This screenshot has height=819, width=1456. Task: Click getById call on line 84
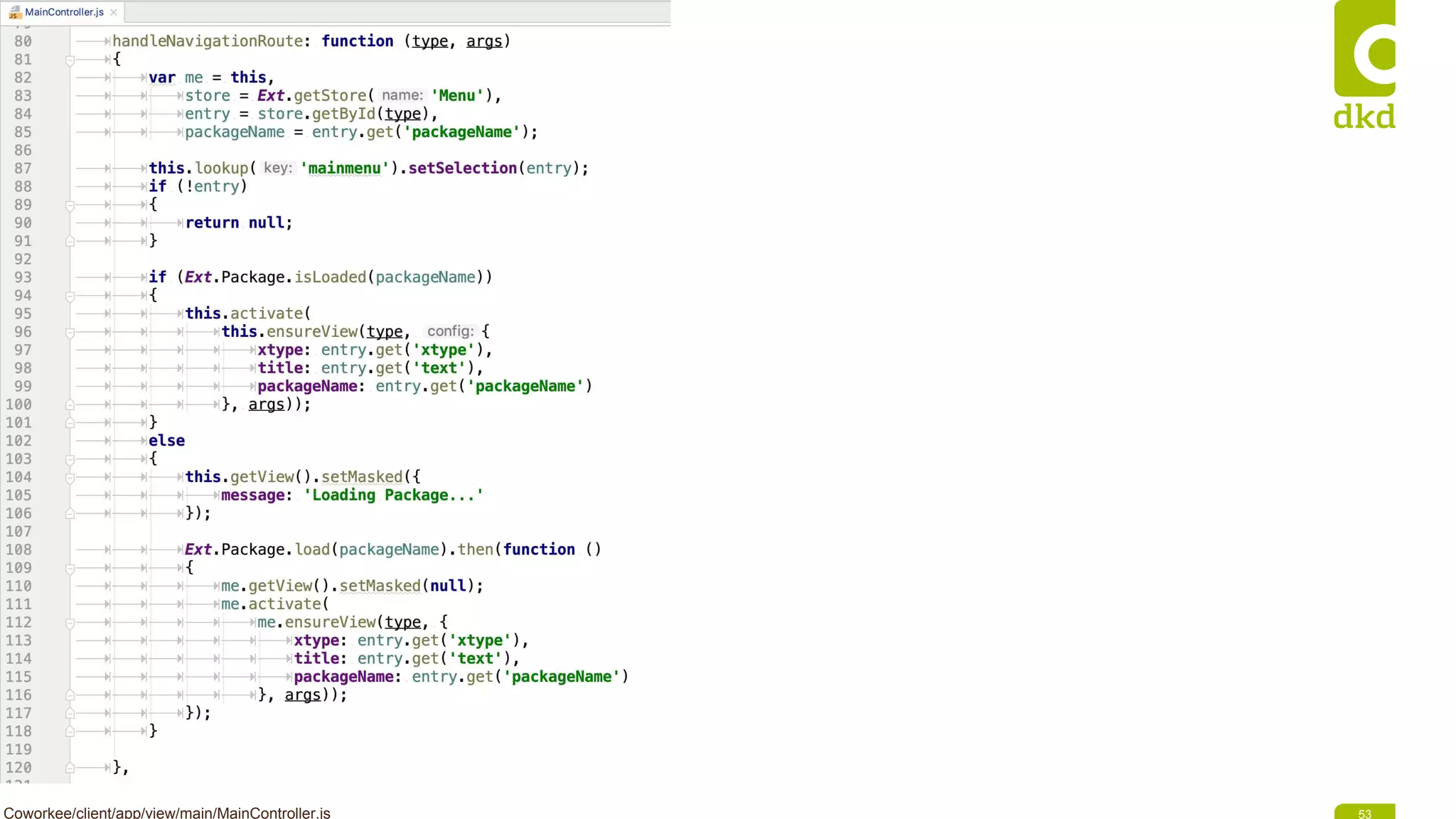(343, 114)
